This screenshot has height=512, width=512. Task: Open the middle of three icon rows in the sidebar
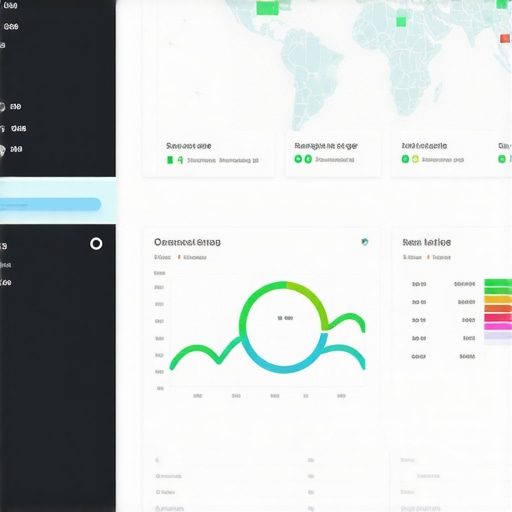click(13, 128)
